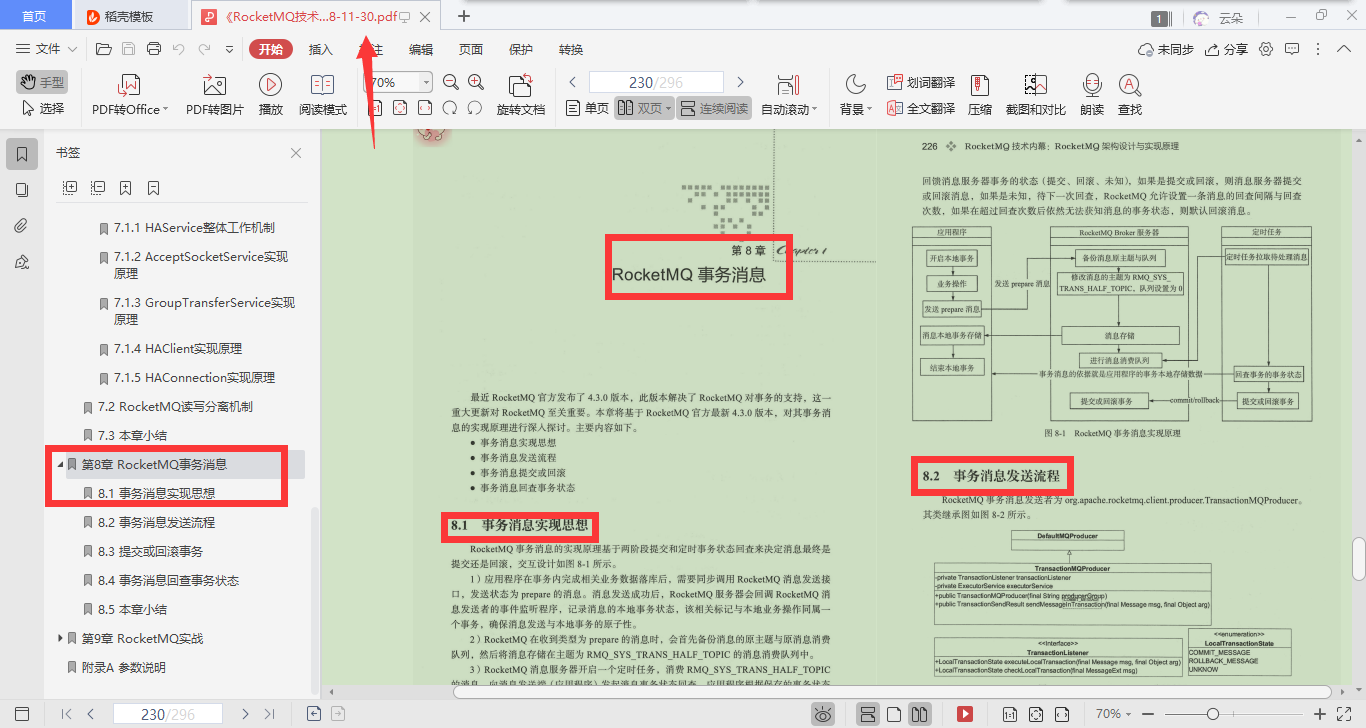The height and width of the screenshot is (728, 1366).
Task: Switch to the 编辑 ribbon tab
Action: [x=421, y=49]
